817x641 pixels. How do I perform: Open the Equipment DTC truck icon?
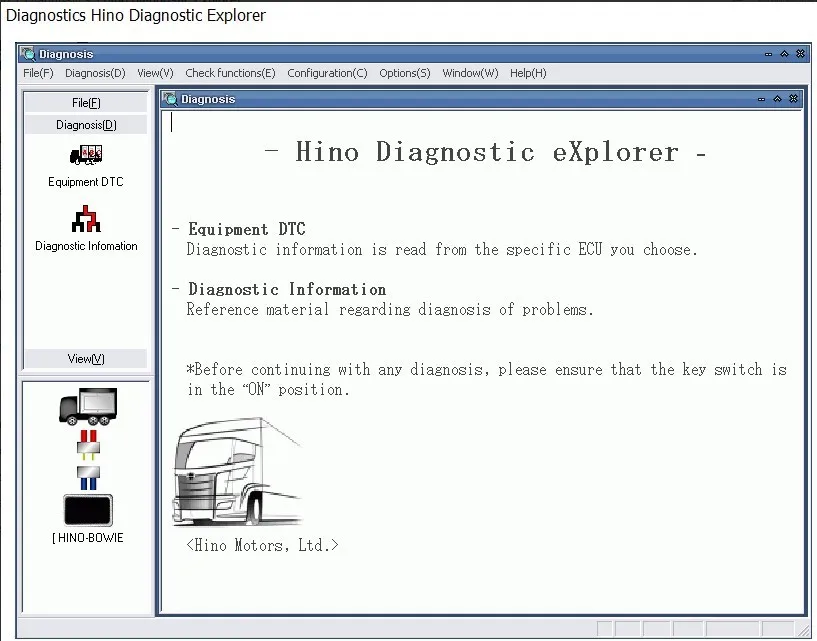(x=86, y=155)
